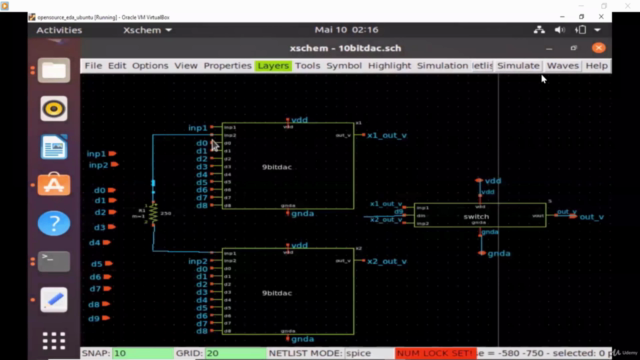The image size is (640, 360).
Task: Open Ubuntu Software from the dock
Action: 54,184
